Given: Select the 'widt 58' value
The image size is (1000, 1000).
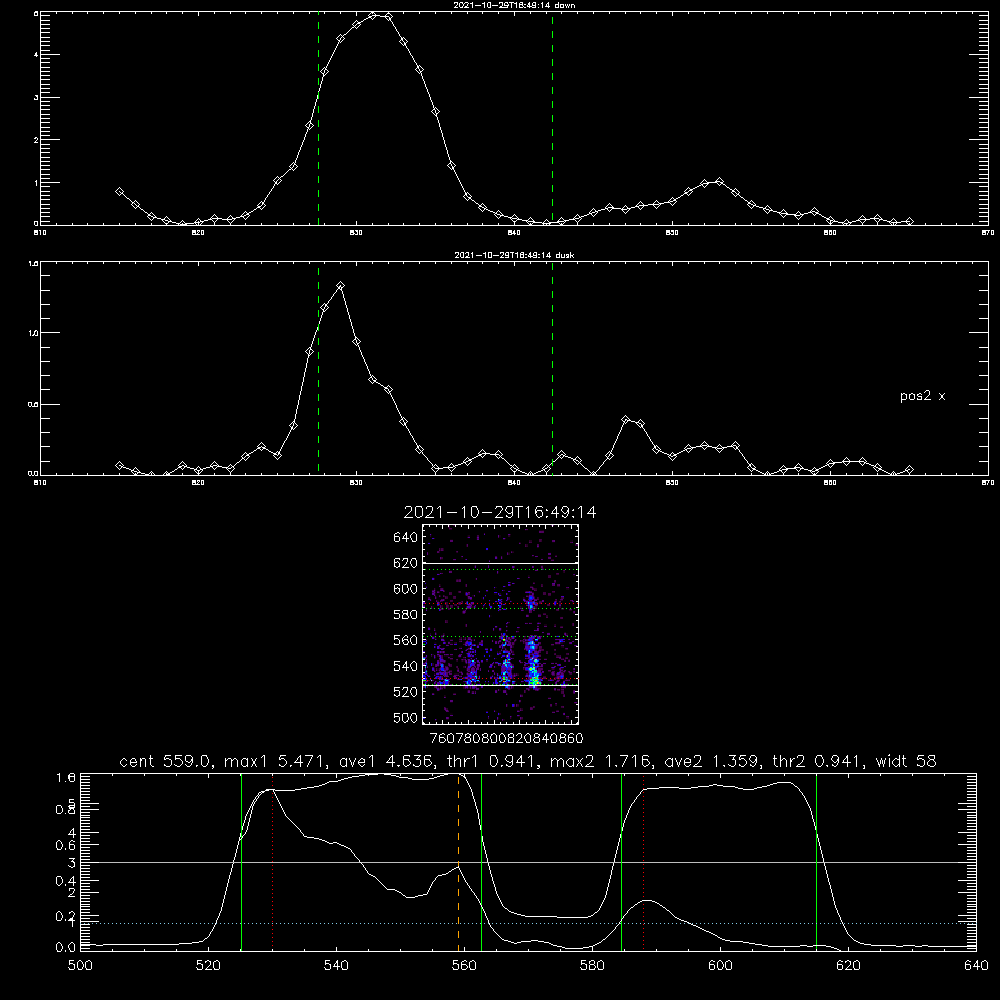Looking at the screenshot, I should 906,761.
